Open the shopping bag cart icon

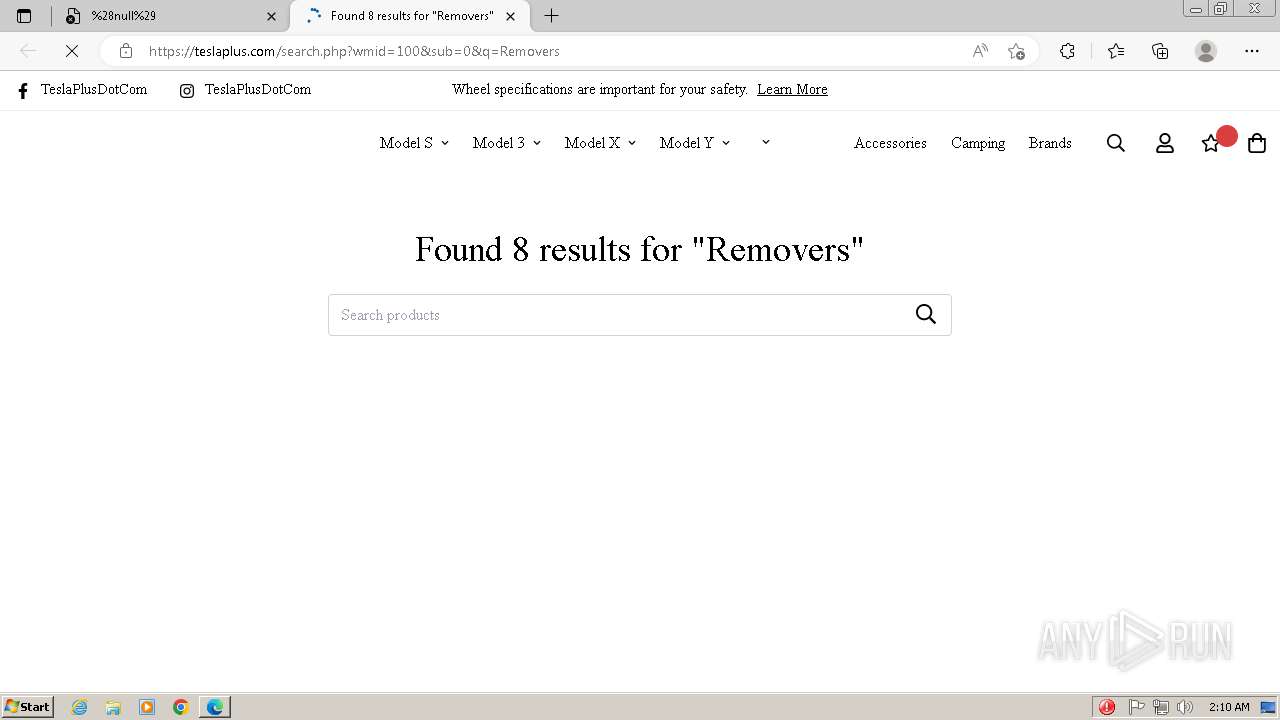[1257, 143]
